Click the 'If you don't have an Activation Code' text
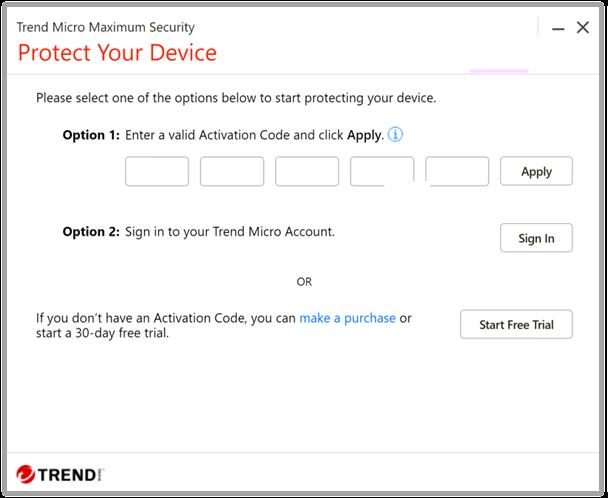608x498 pixels. 166,318
